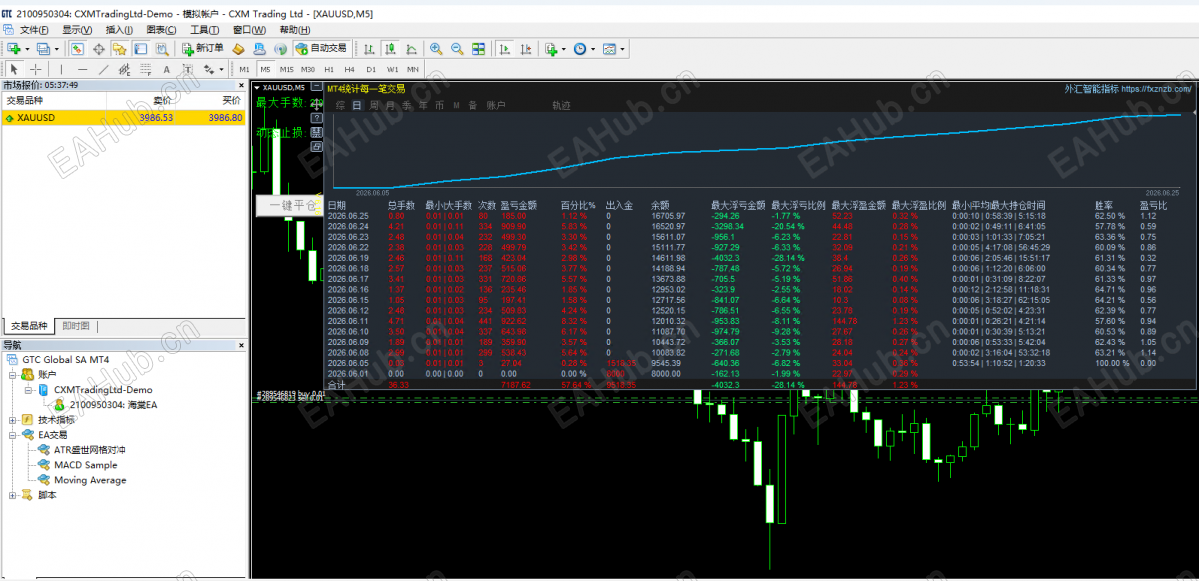Select the 日 daily statistics tab
The height and width of the screenshot is (581, 1199).
(356, 105)
